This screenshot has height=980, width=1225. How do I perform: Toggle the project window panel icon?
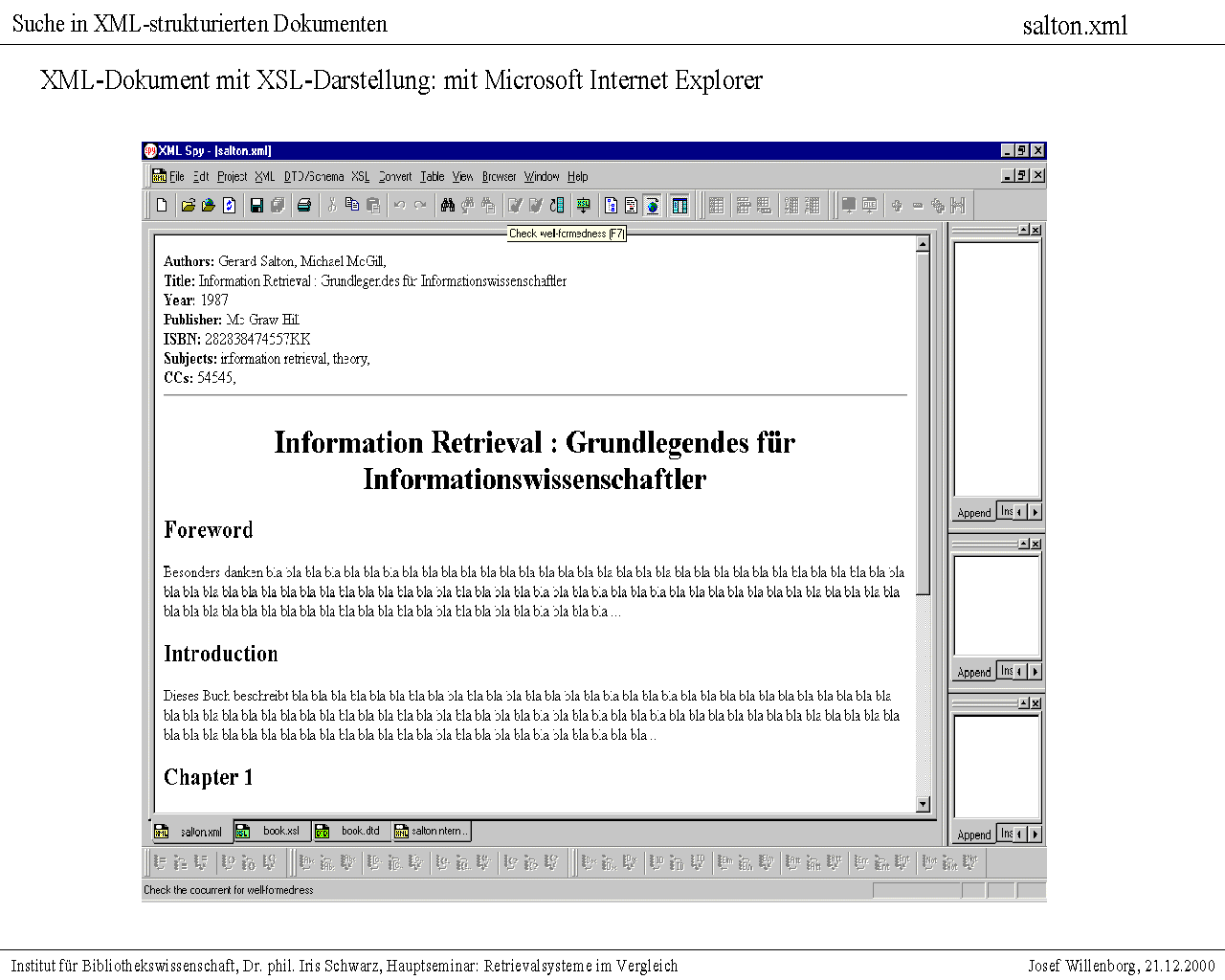pos(679,205)
